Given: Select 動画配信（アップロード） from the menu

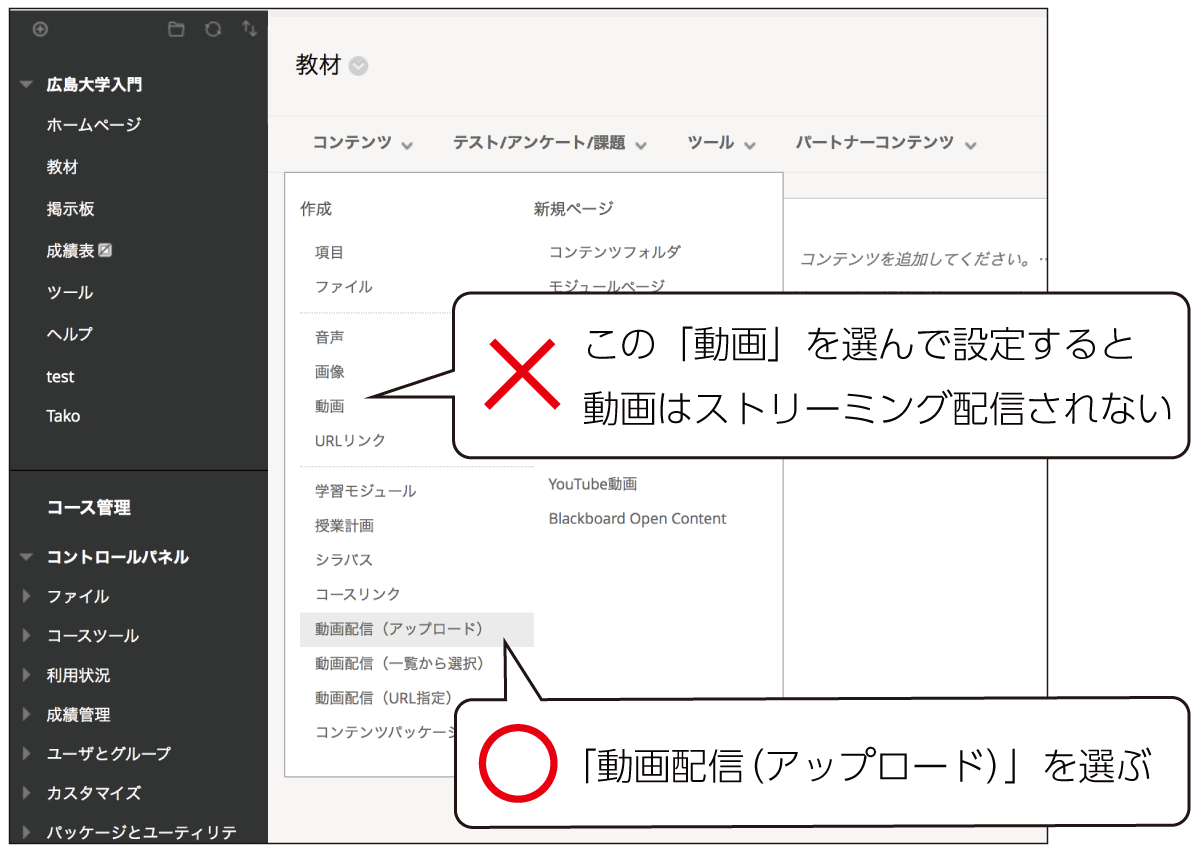Looking at the screenshot, I should pyautogui.click(x=399, y=629).
